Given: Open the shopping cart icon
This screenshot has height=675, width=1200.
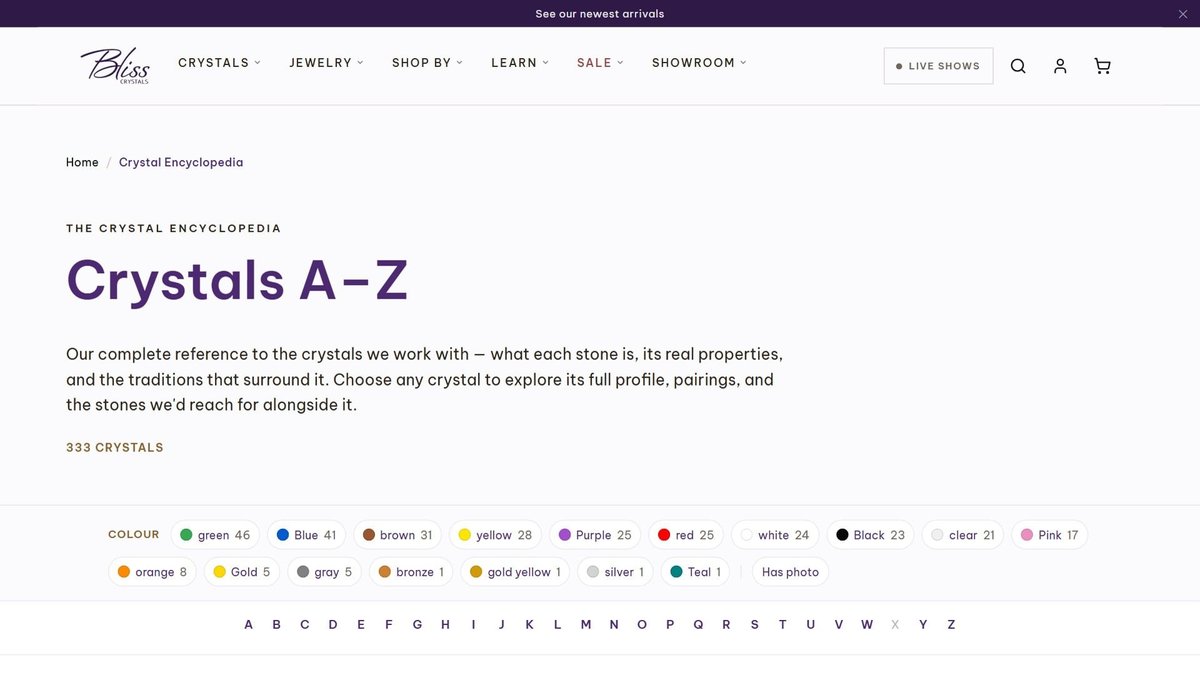Looking at the screenshot, I should (x=1102, y=66).
